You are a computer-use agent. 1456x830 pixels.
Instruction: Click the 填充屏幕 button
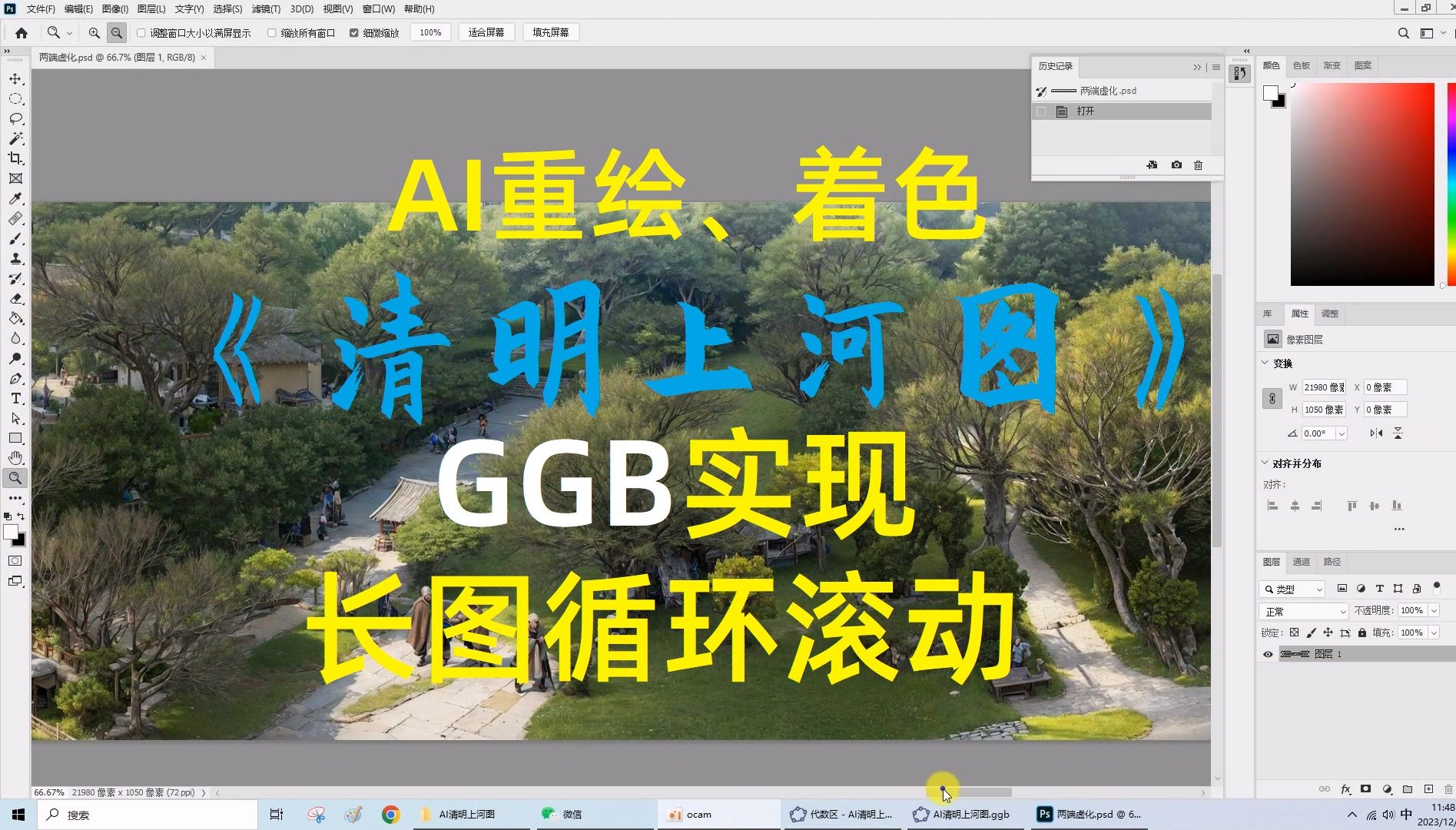[551, 33]
